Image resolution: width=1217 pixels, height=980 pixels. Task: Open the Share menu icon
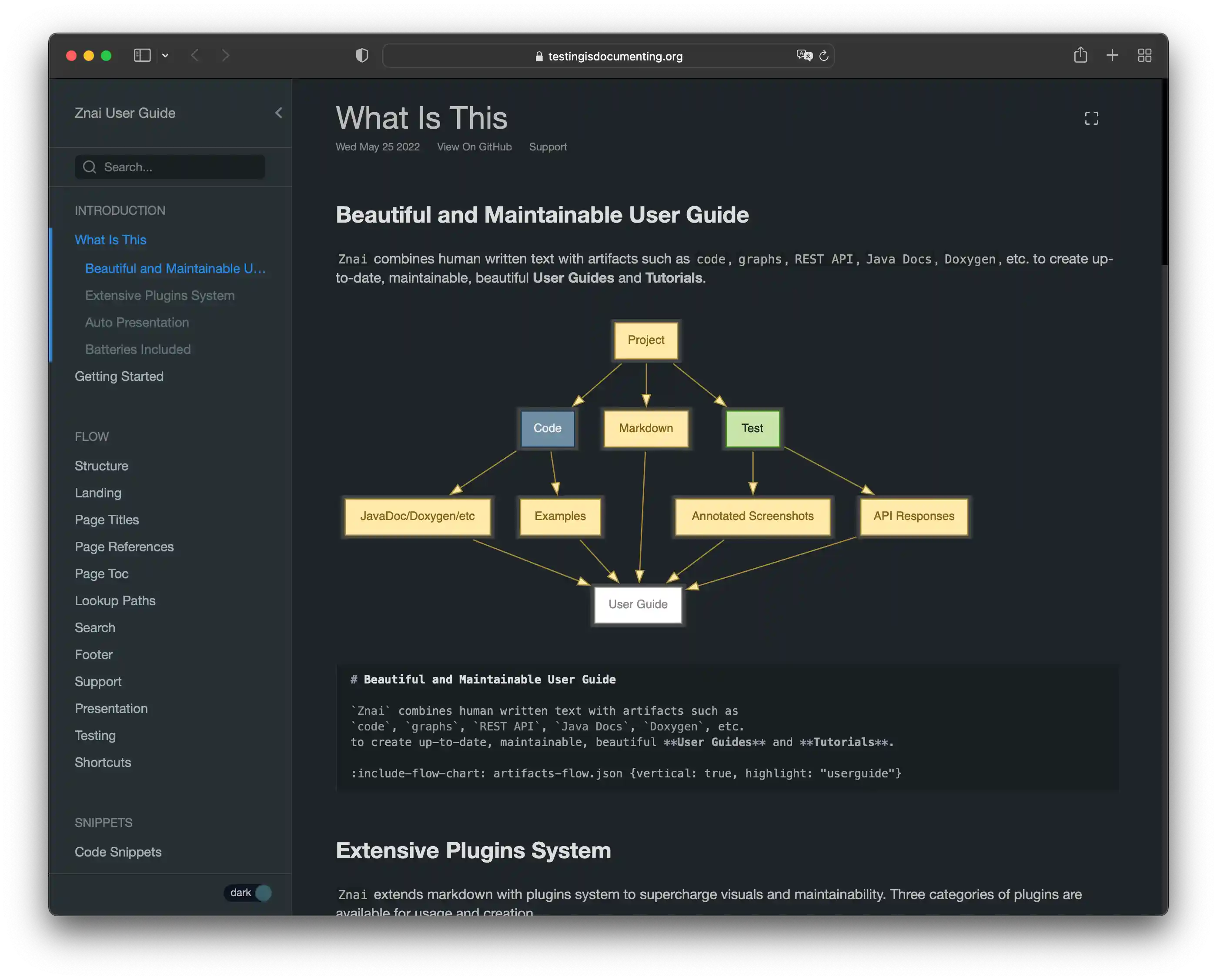pos(1080,55)
